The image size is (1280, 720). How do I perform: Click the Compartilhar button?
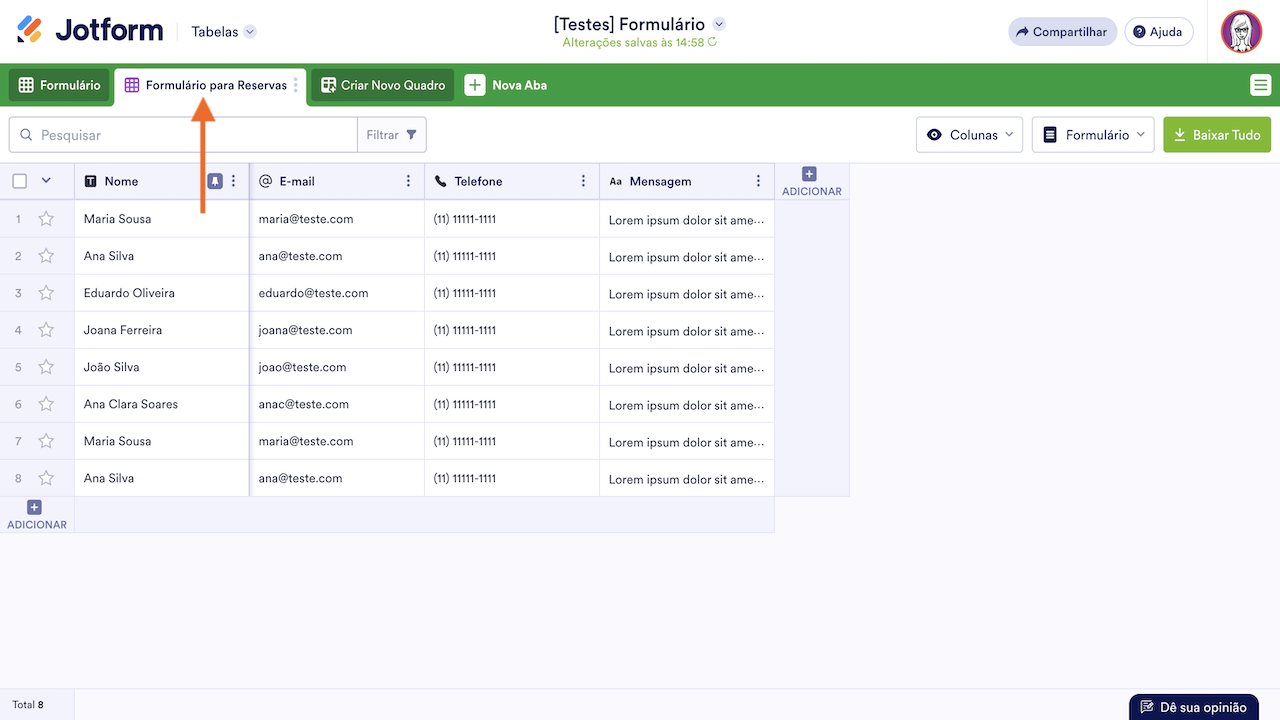[x=1061, y=32]
